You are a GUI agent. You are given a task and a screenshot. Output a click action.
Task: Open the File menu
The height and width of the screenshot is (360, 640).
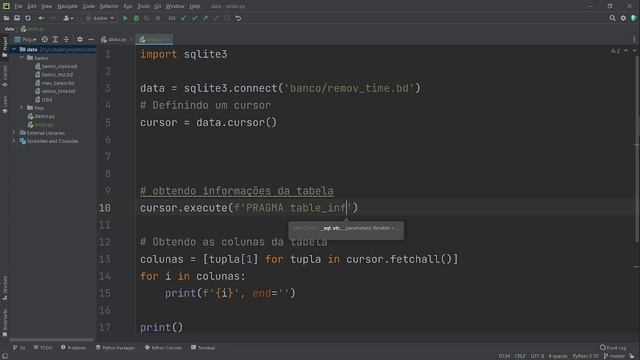[18, 6]
